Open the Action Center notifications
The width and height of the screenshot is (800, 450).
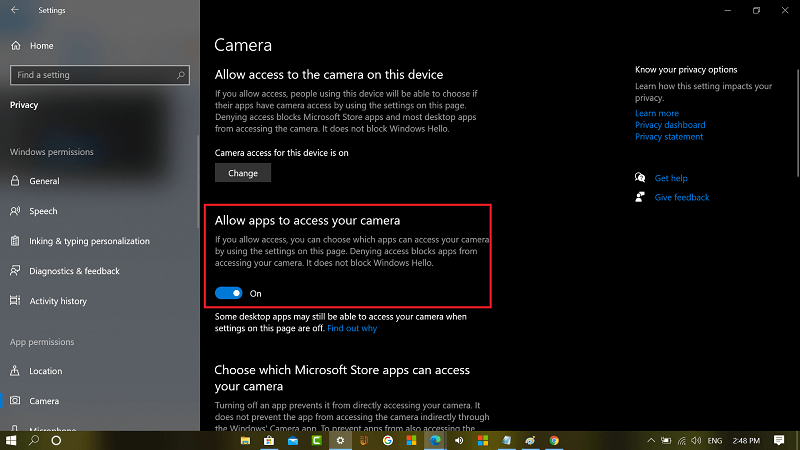pyautogui.click(x=779, y=440)
